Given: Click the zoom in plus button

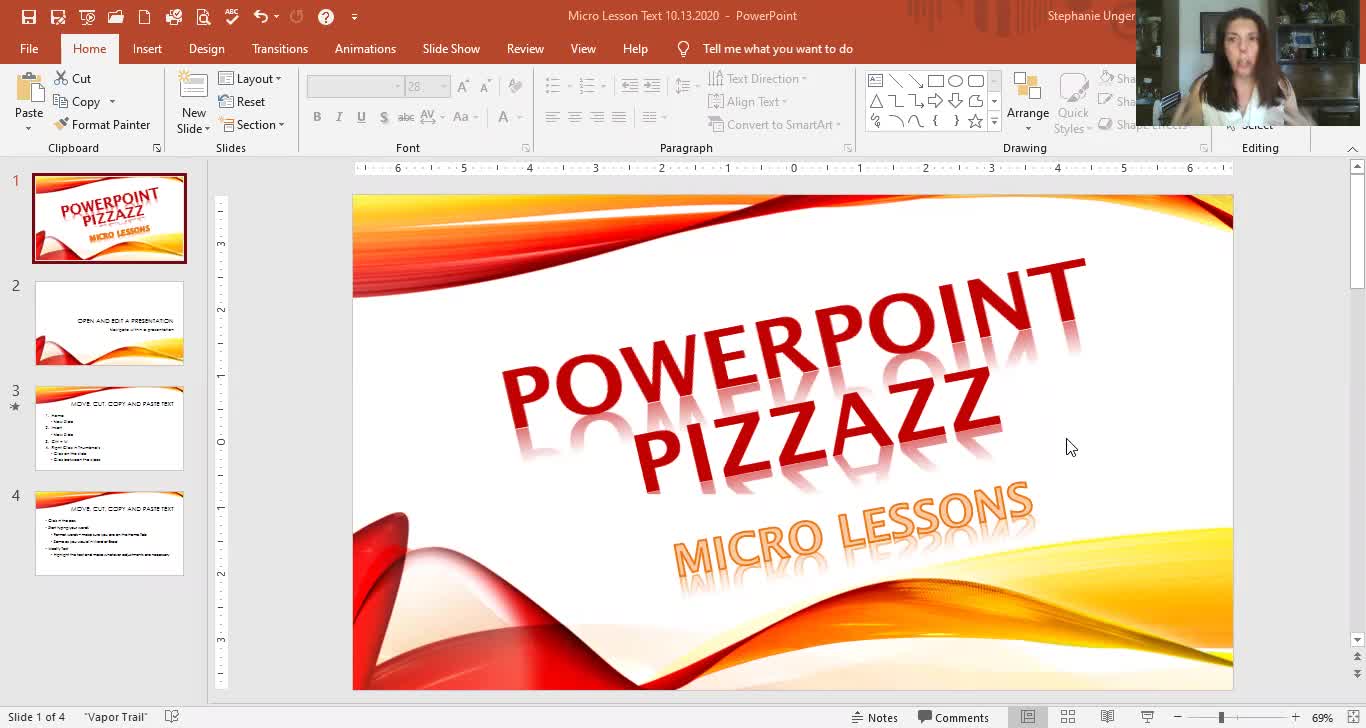Looking at the screenshot, I should tap(1295, 717).
